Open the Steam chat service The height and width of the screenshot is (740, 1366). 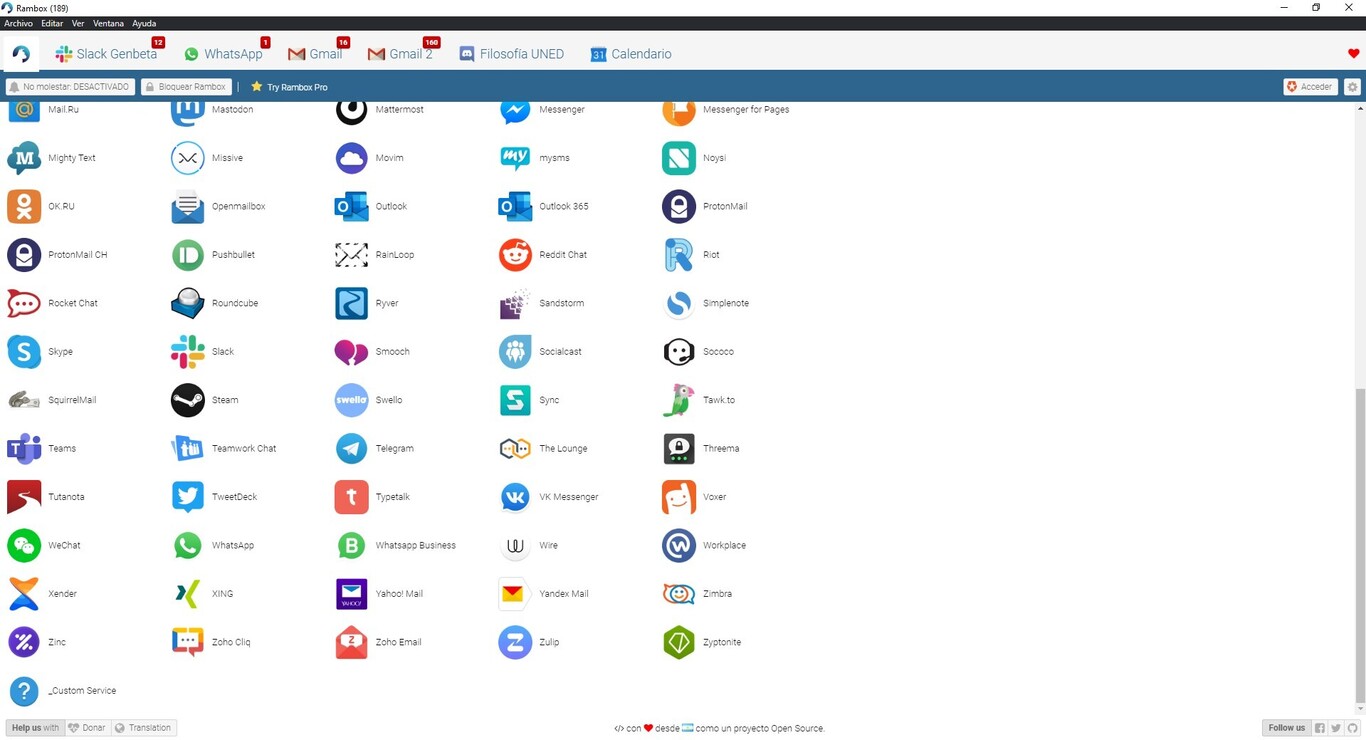pos(187,399)
